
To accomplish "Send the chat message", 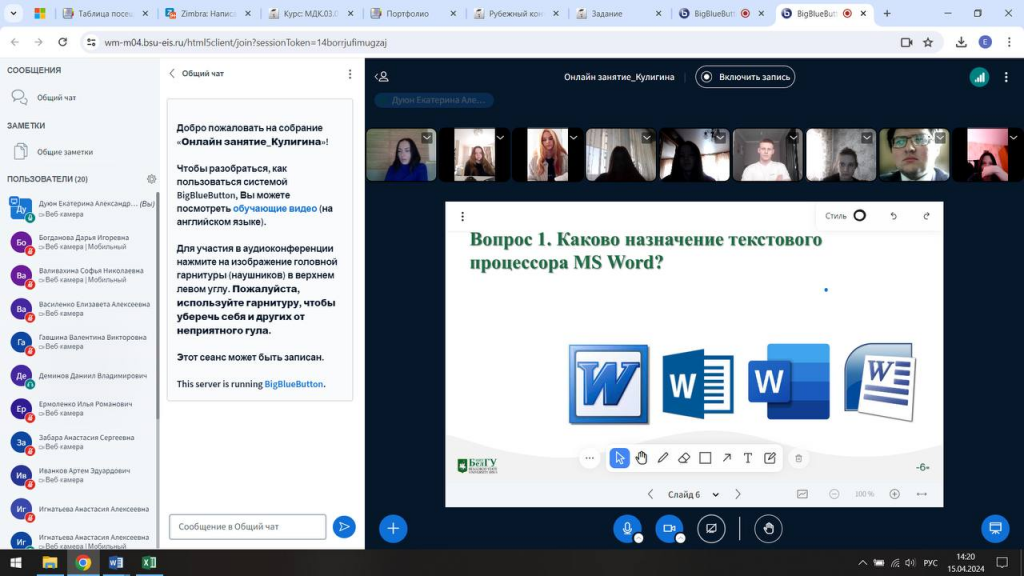I will 344,527.
